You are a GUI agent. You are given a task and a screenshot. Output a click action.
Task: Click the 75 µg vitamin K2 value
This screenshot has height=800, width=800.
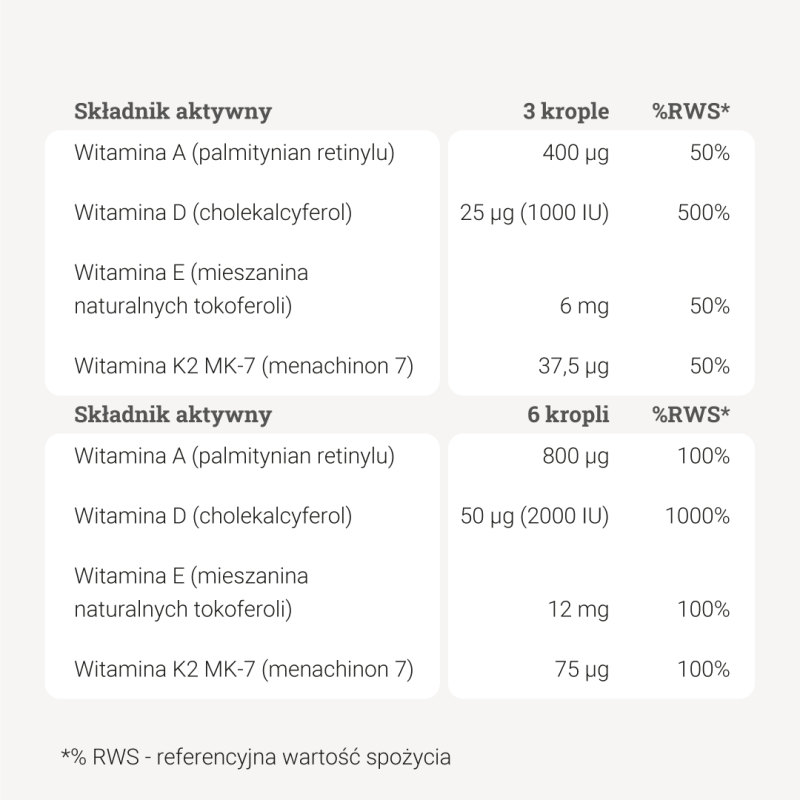click(x=582, y=669)
